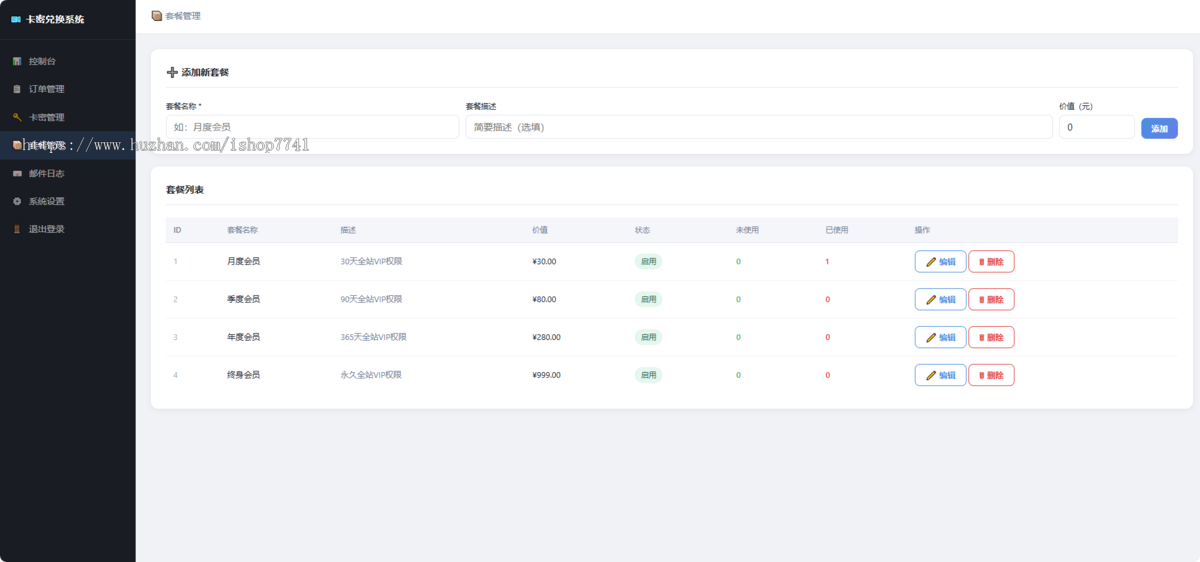
Task: Edit the 年度会员 package
Action: click(940, 337)
